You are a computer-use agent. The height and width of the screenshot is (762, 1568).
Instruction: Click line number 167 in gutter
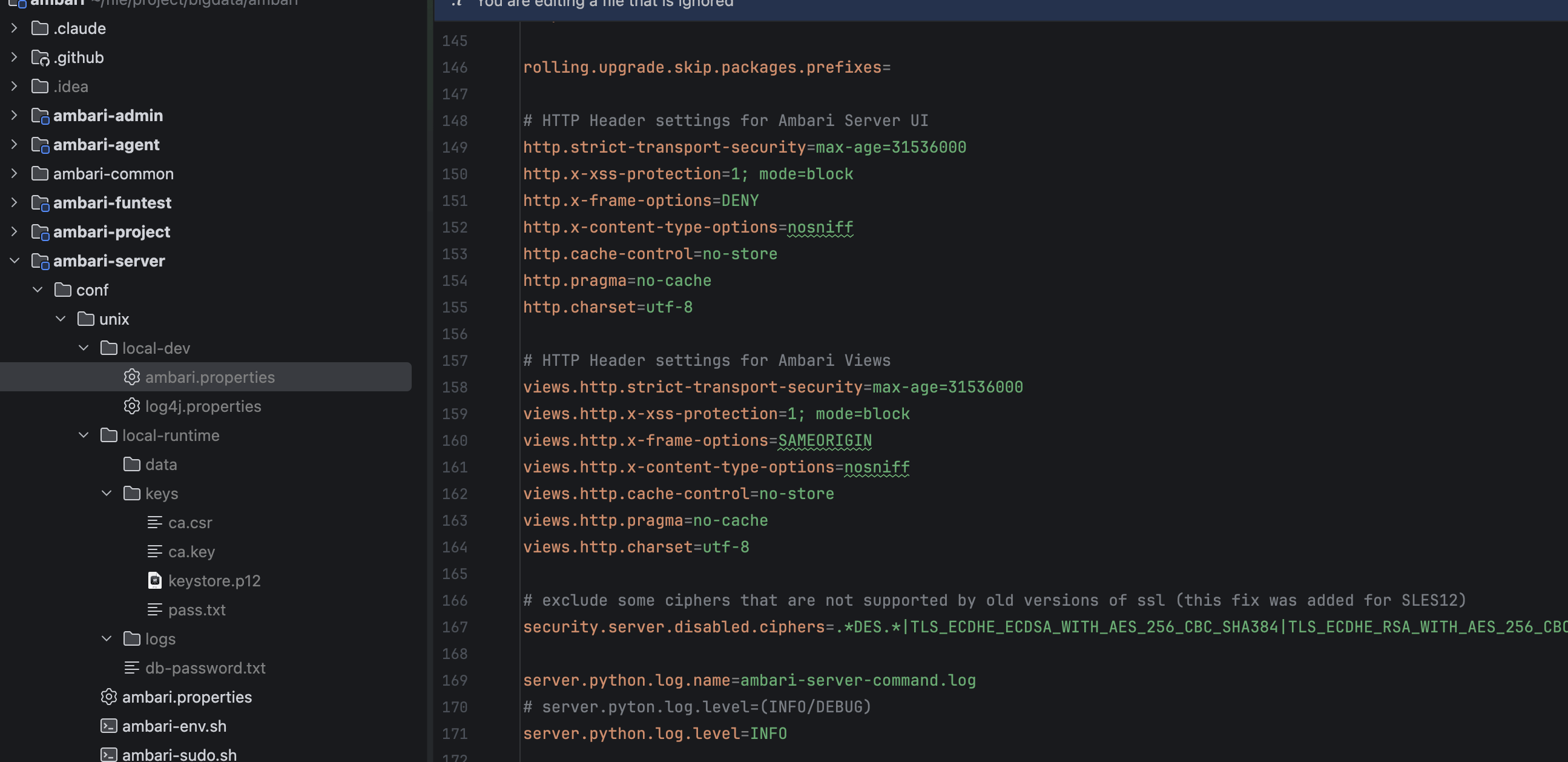tap(455, 627)
